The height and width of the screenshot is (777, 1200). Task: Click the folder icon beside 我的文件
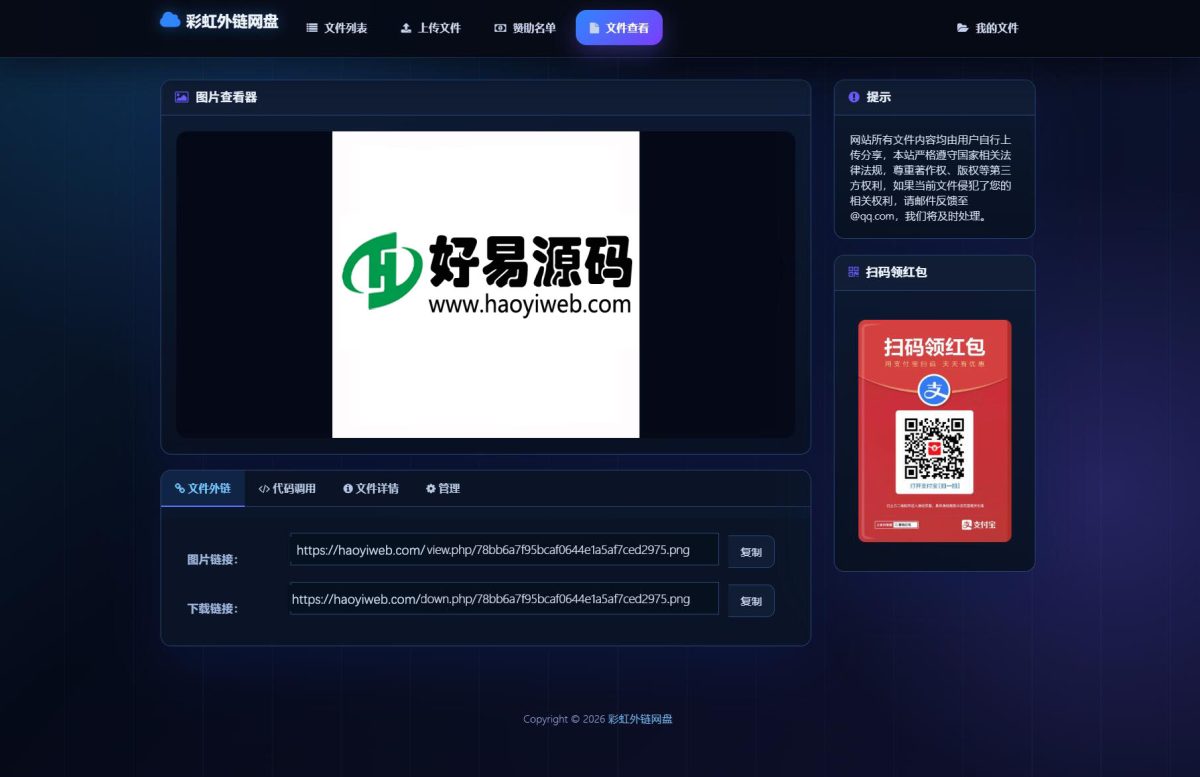963,28
